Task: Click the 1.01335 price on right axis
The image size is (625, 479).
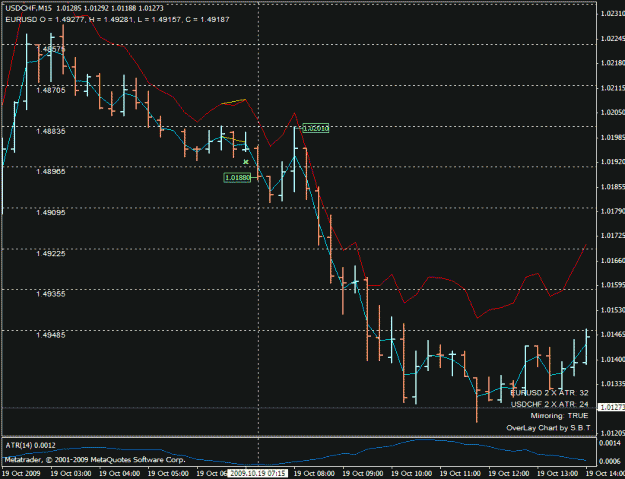Action: pos(613,384)
